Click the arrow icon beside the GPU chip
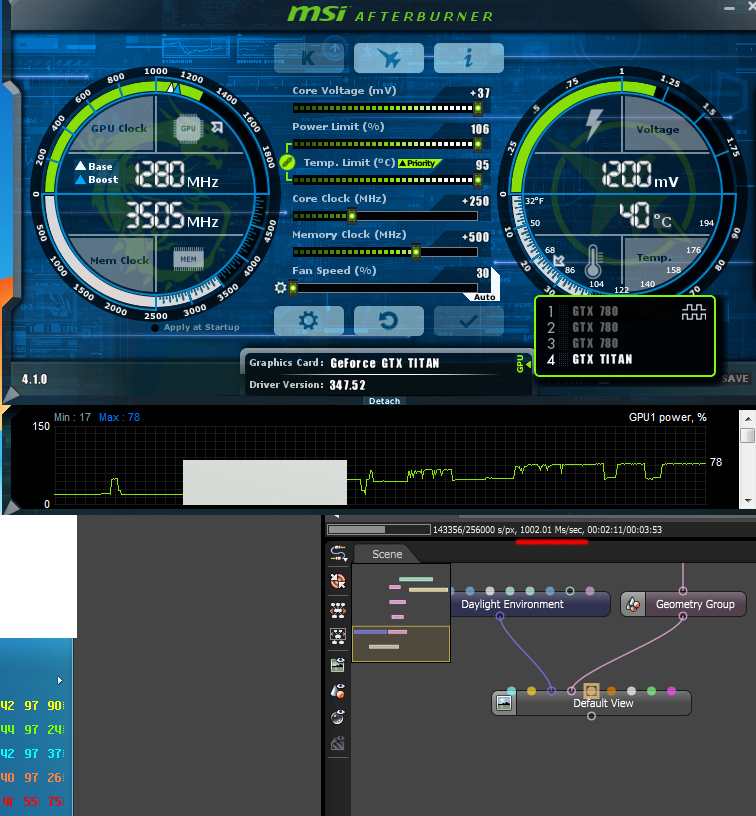 pos(217,127)
